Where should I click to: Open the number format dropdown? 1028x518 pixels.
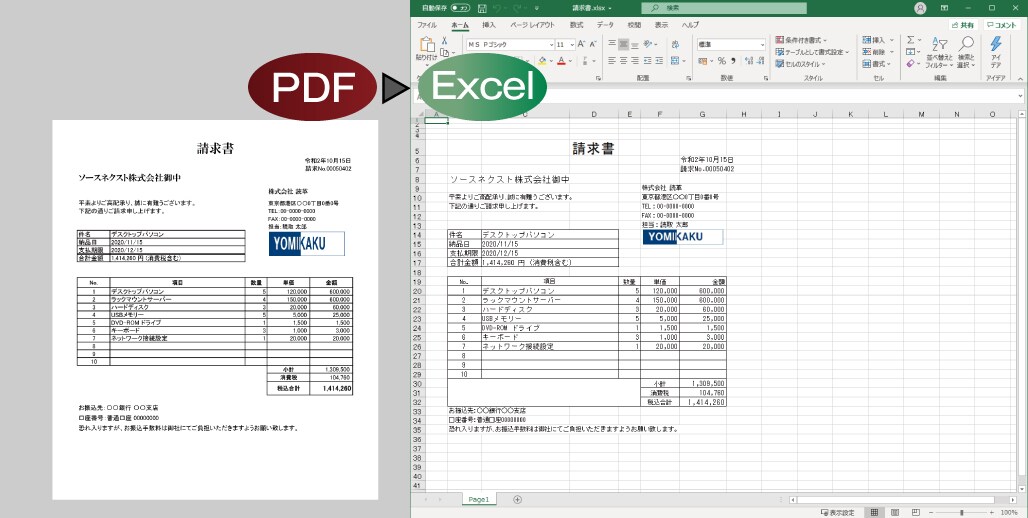[x=762, y=45]
